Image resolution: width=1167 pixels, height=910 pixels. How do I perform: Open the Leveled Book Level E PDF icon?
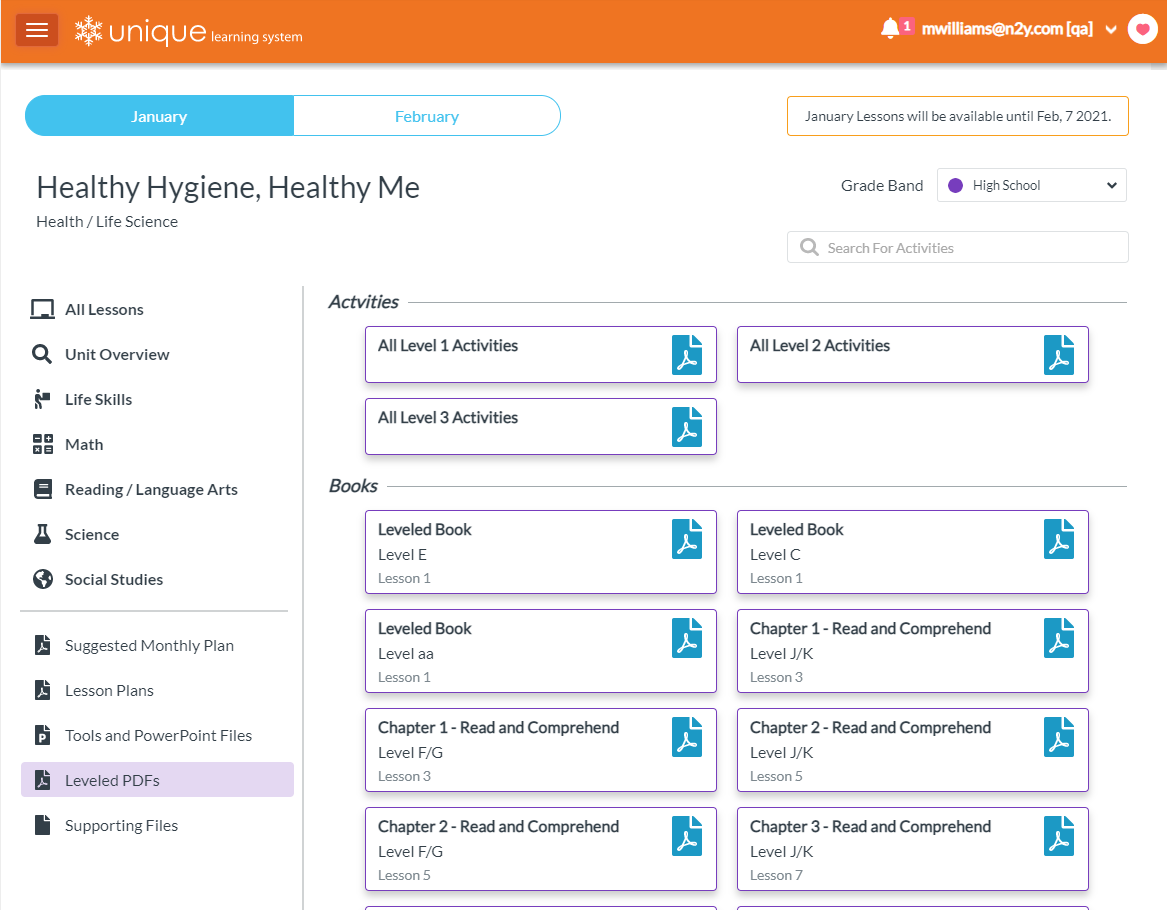(687, 539)
